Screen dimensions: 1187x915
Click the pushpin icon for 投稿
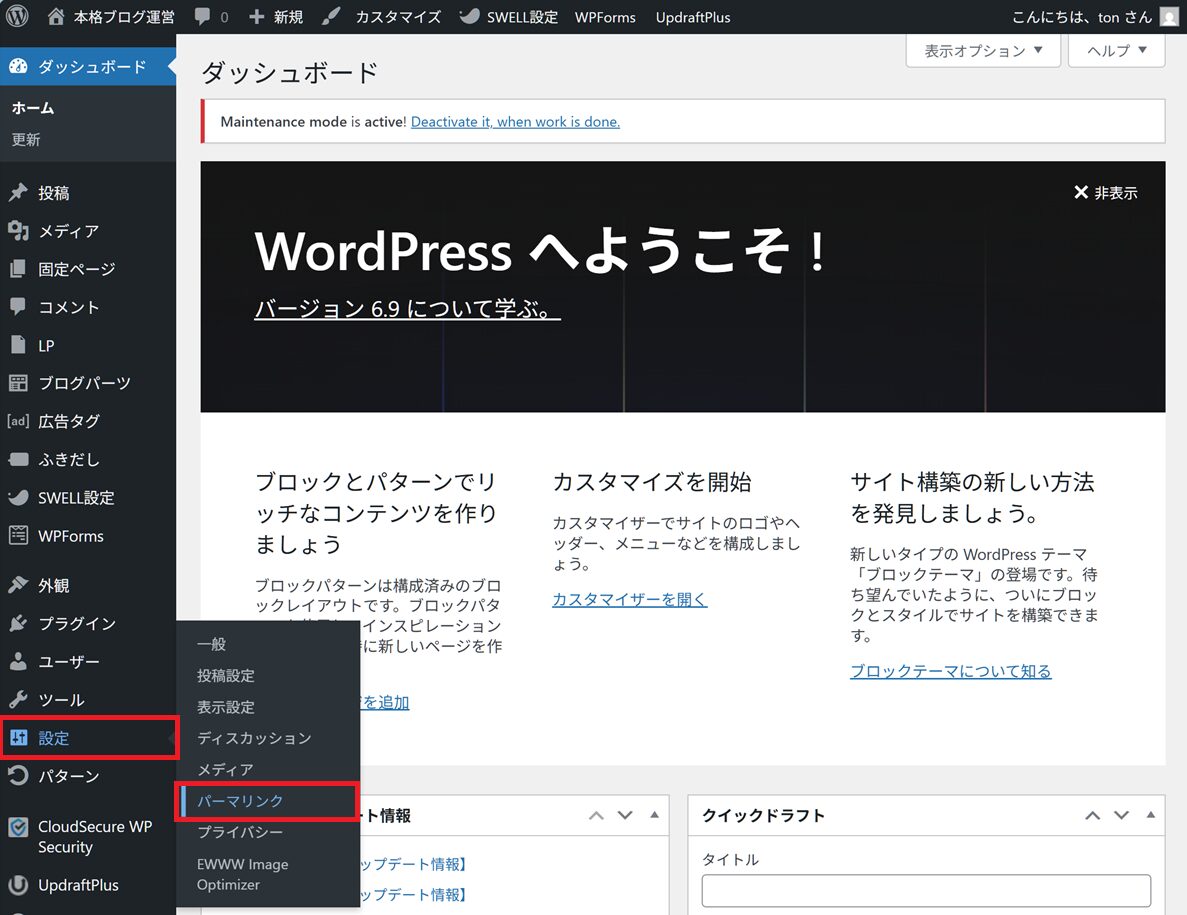[x=18, y=193]
